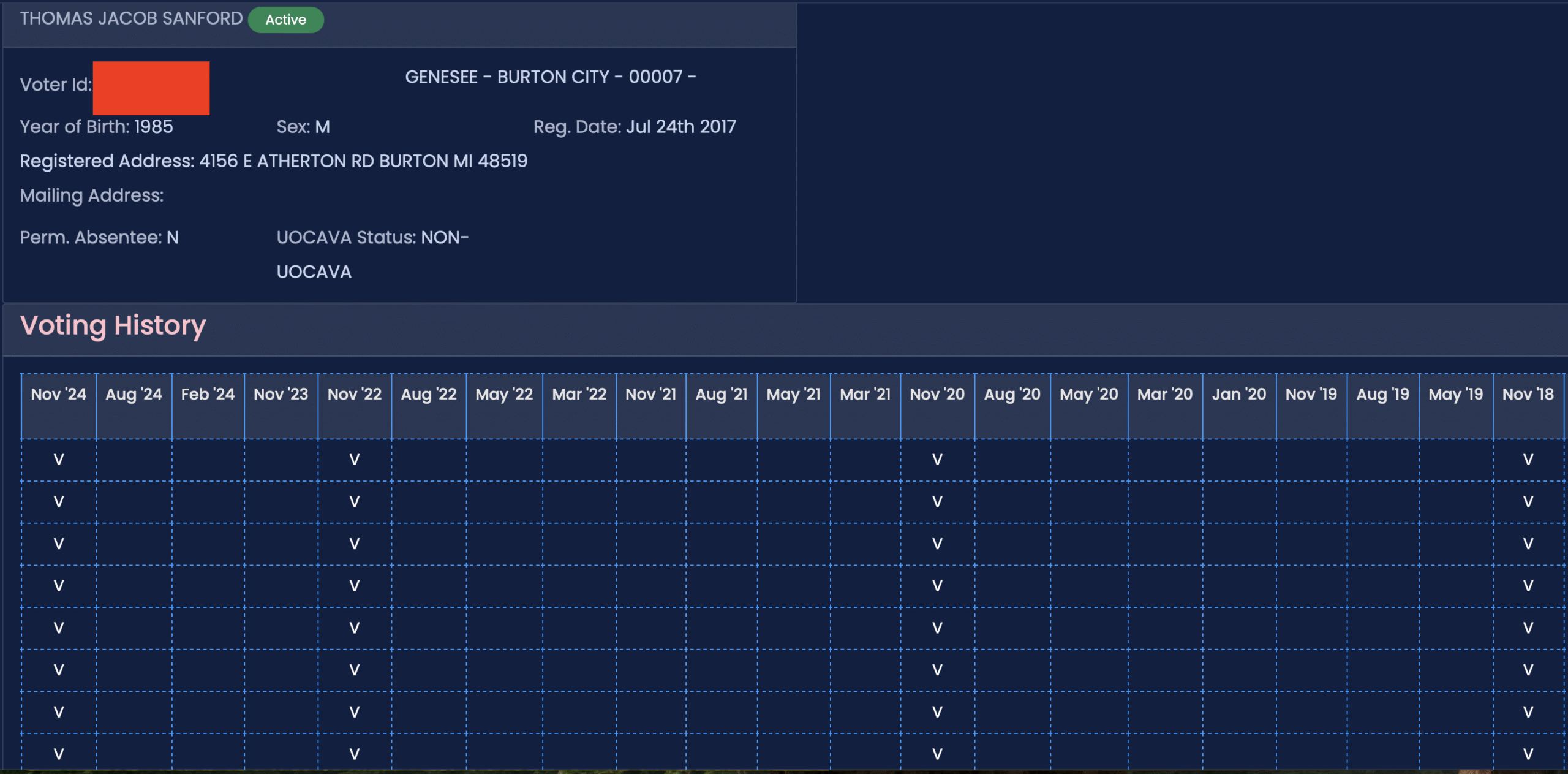1568x774 pixels.
Task: Click the Mailing Address label
Action: pyautogui.click(x=92, y=195)
